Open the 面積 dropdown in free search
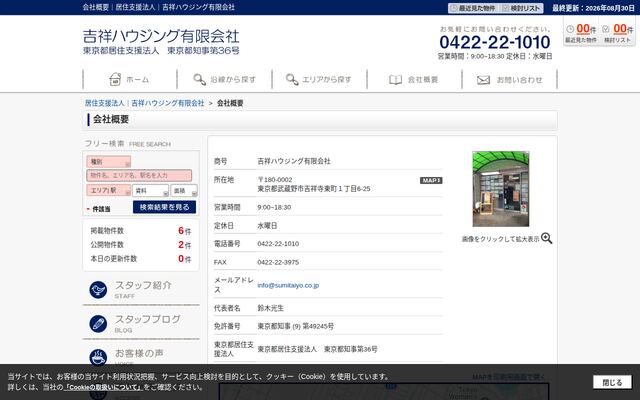Image resolution: width=640 pixels, height=400 pixels. 184,191
